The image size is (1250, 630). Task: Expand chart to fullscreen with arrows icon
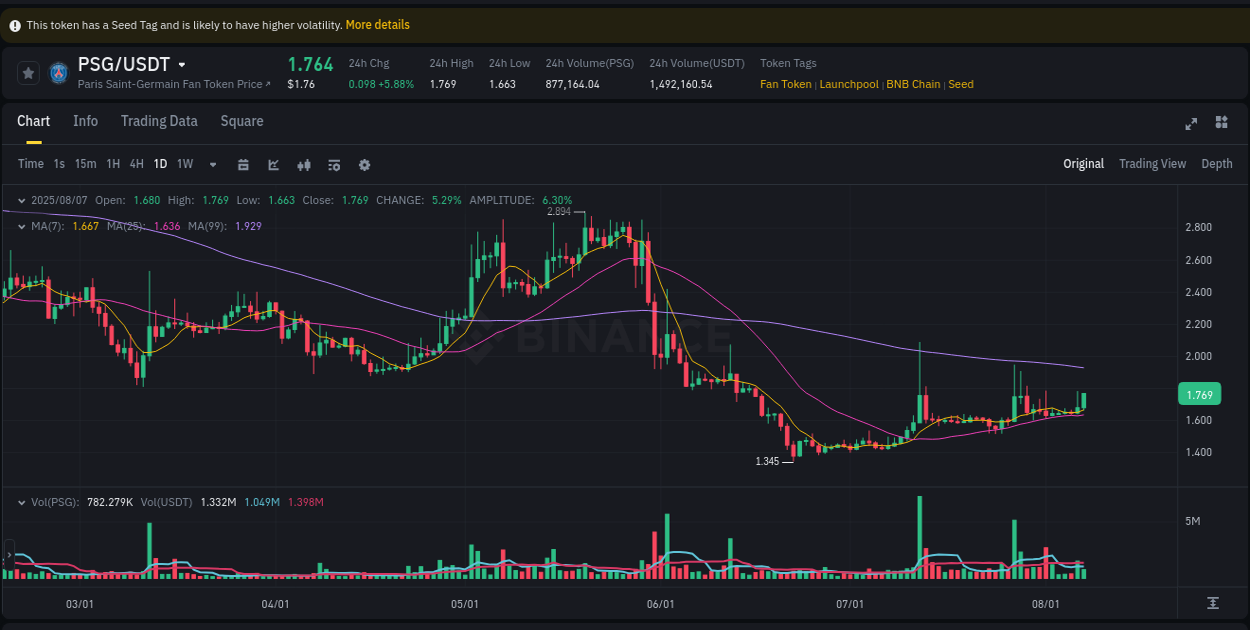pos(1191,123)
